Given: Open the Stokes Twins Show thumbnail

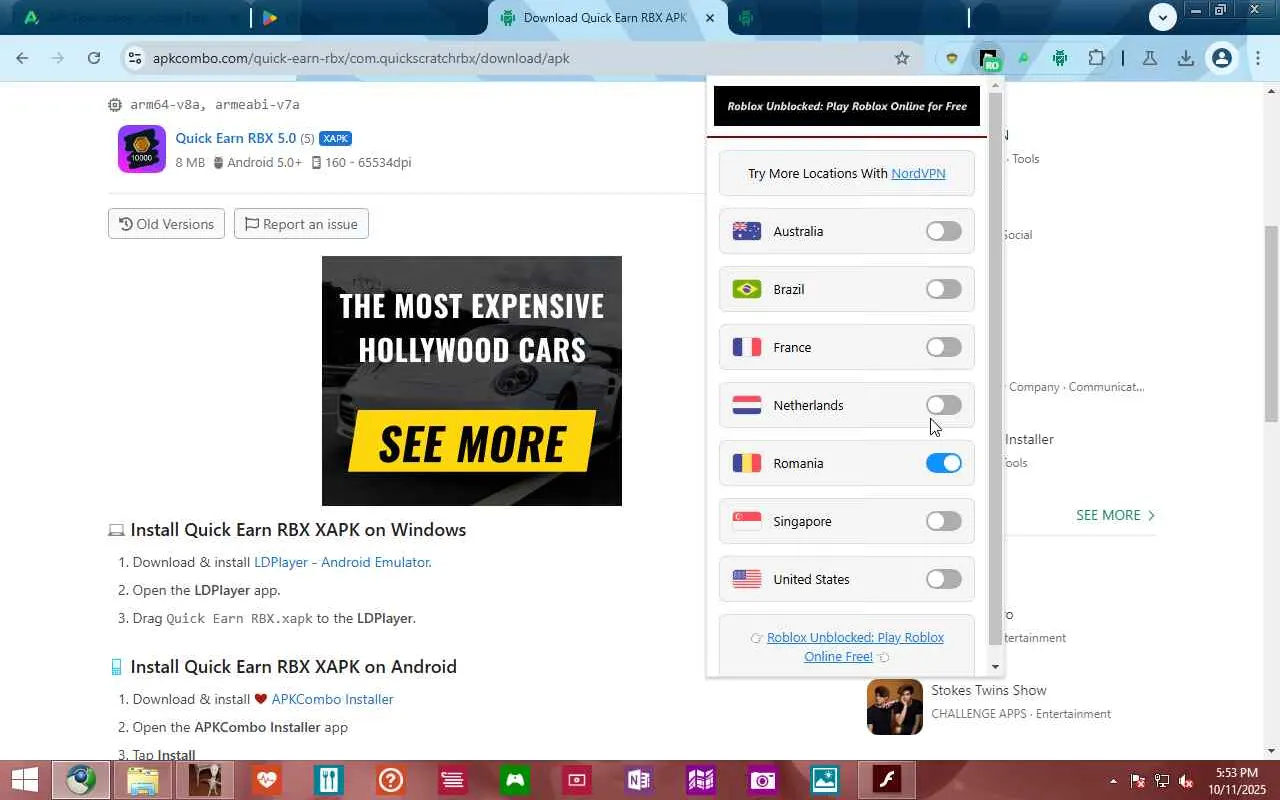Looking at the screenshot, I should [895, 707].
